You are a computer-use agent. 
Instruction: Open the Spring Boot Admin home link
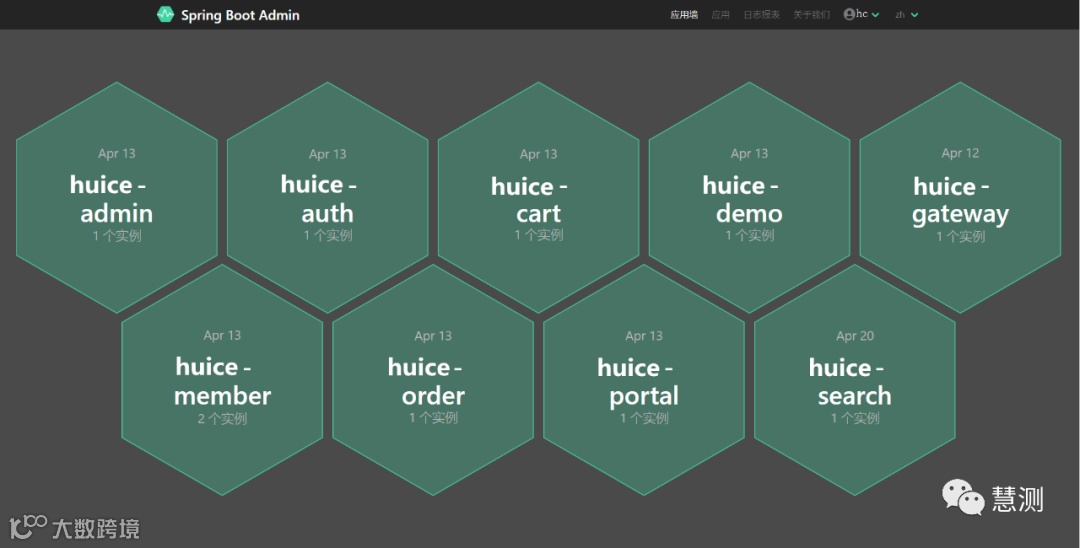pos(228,14)
